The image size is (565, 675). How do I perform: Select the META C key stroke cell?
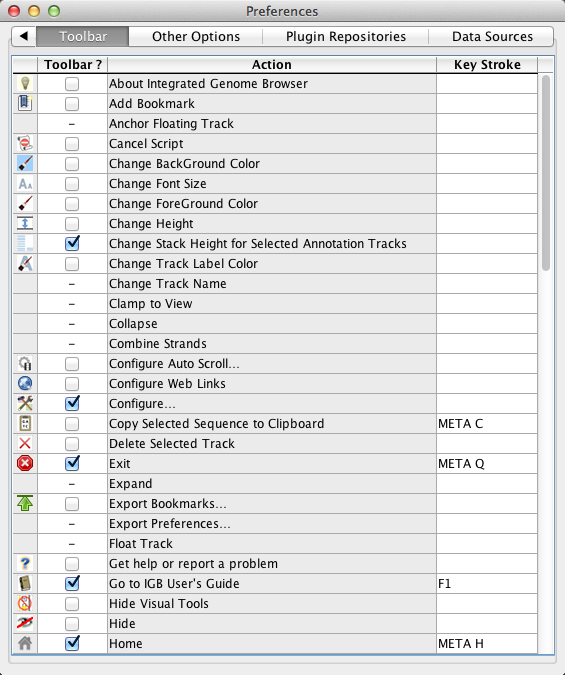pos(487,424)
